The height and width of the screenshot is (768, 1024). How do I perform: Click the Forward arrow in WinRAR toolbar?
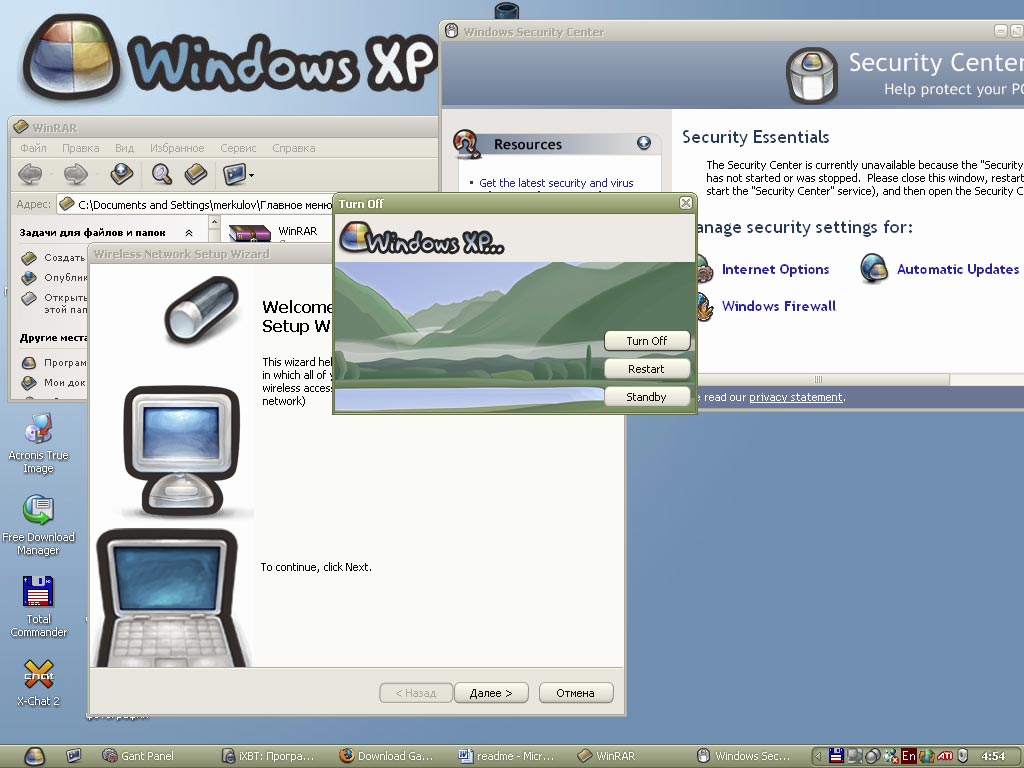click(76, 174)
